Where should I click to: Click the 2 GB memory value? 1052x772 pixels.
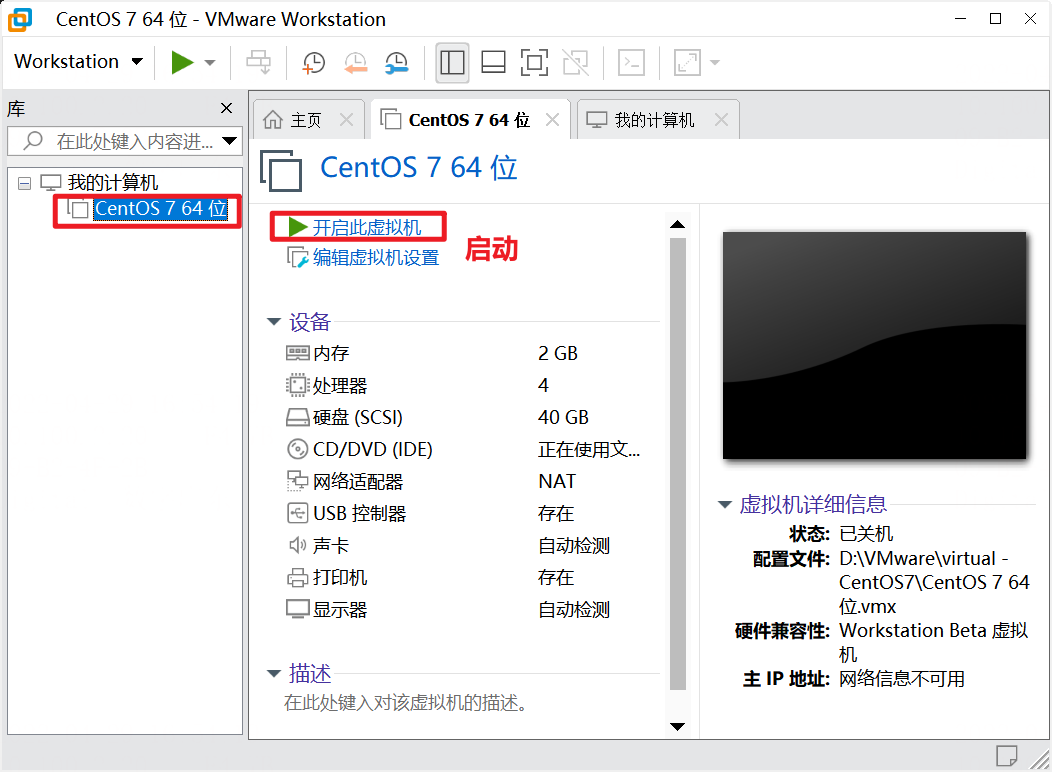tap(558, 353)
